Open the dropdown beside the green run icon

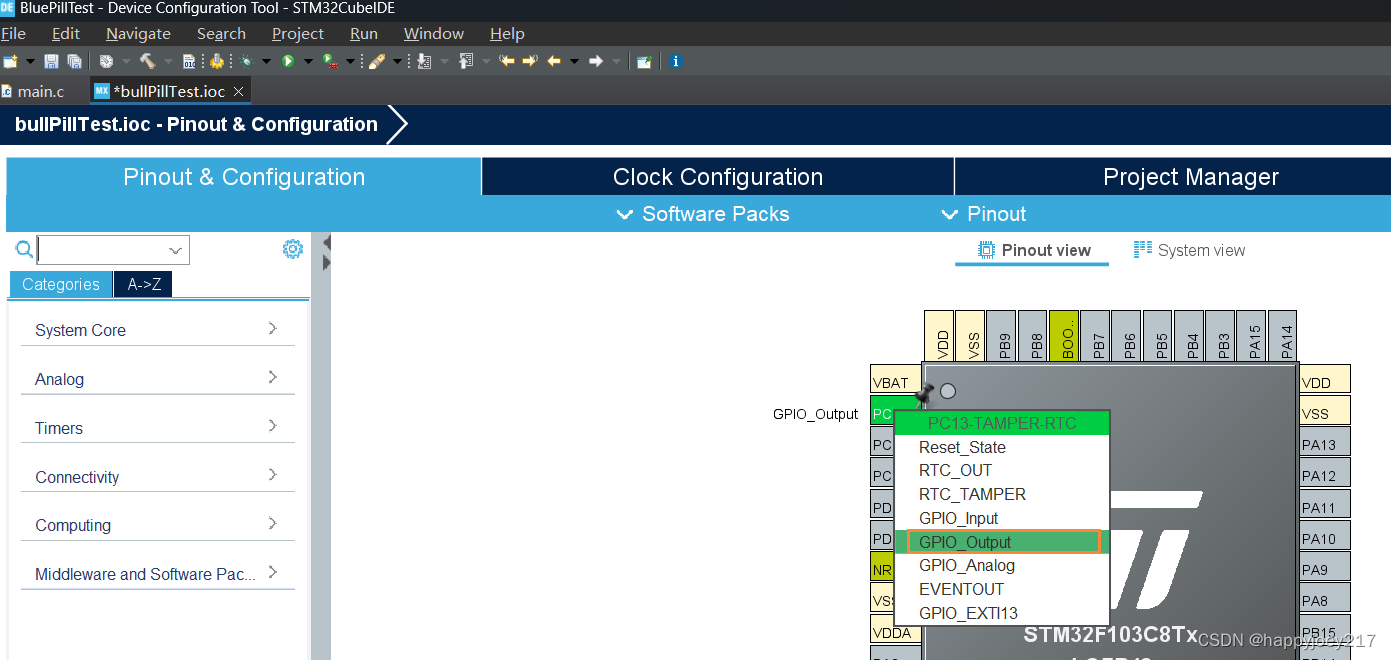[x=308, y=61]
